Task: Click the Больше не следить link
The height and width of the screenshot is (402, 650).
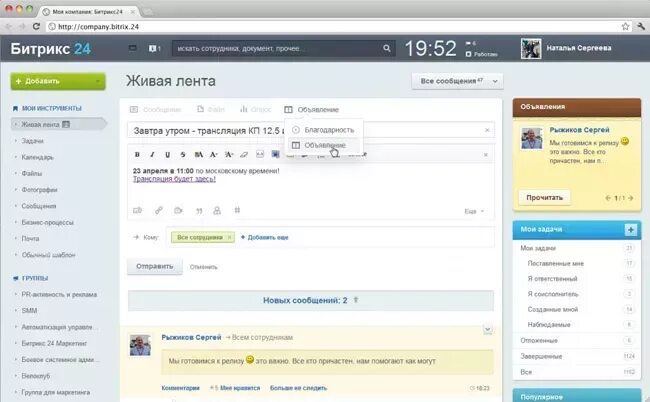Action: coord(298,388)
